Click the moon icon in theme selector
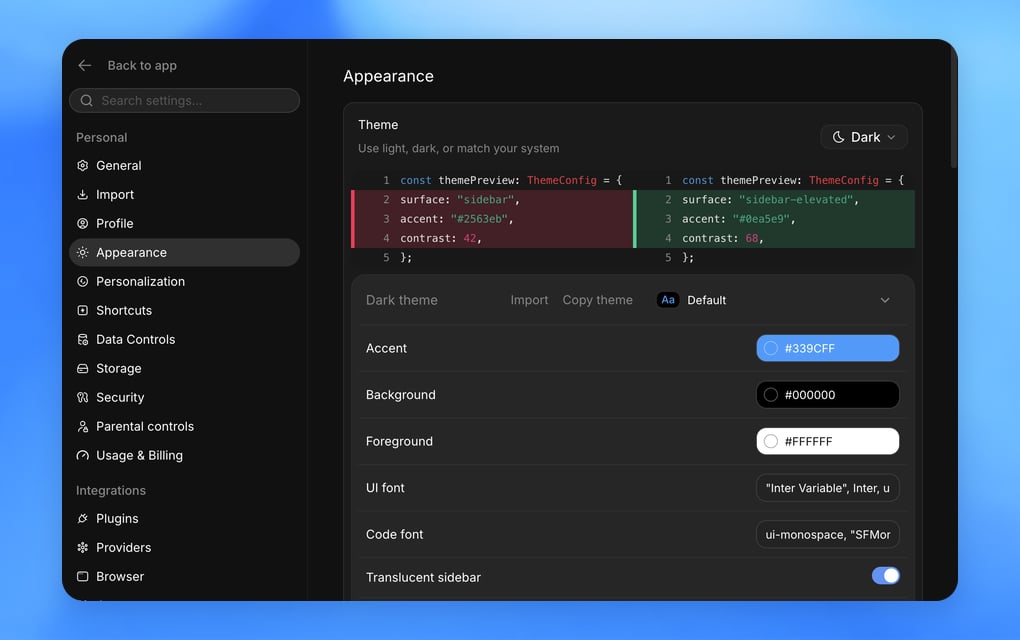Screen dimensions: 1020x640 pyautogui.click(x=839, y=137)
